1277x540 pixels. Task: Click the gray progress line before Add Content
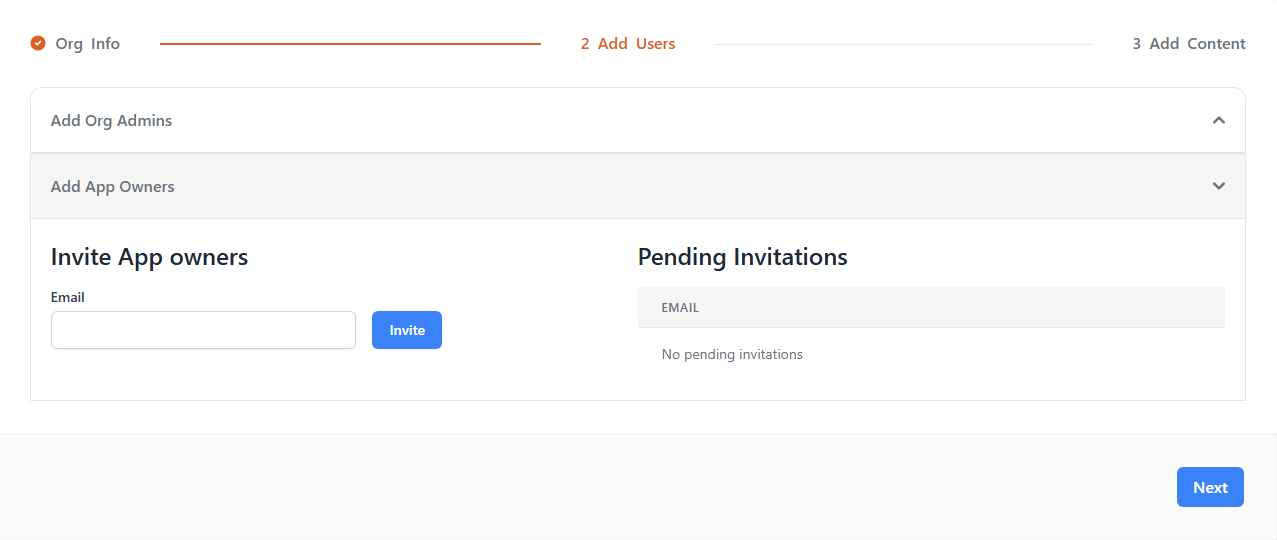pos(902,44)
